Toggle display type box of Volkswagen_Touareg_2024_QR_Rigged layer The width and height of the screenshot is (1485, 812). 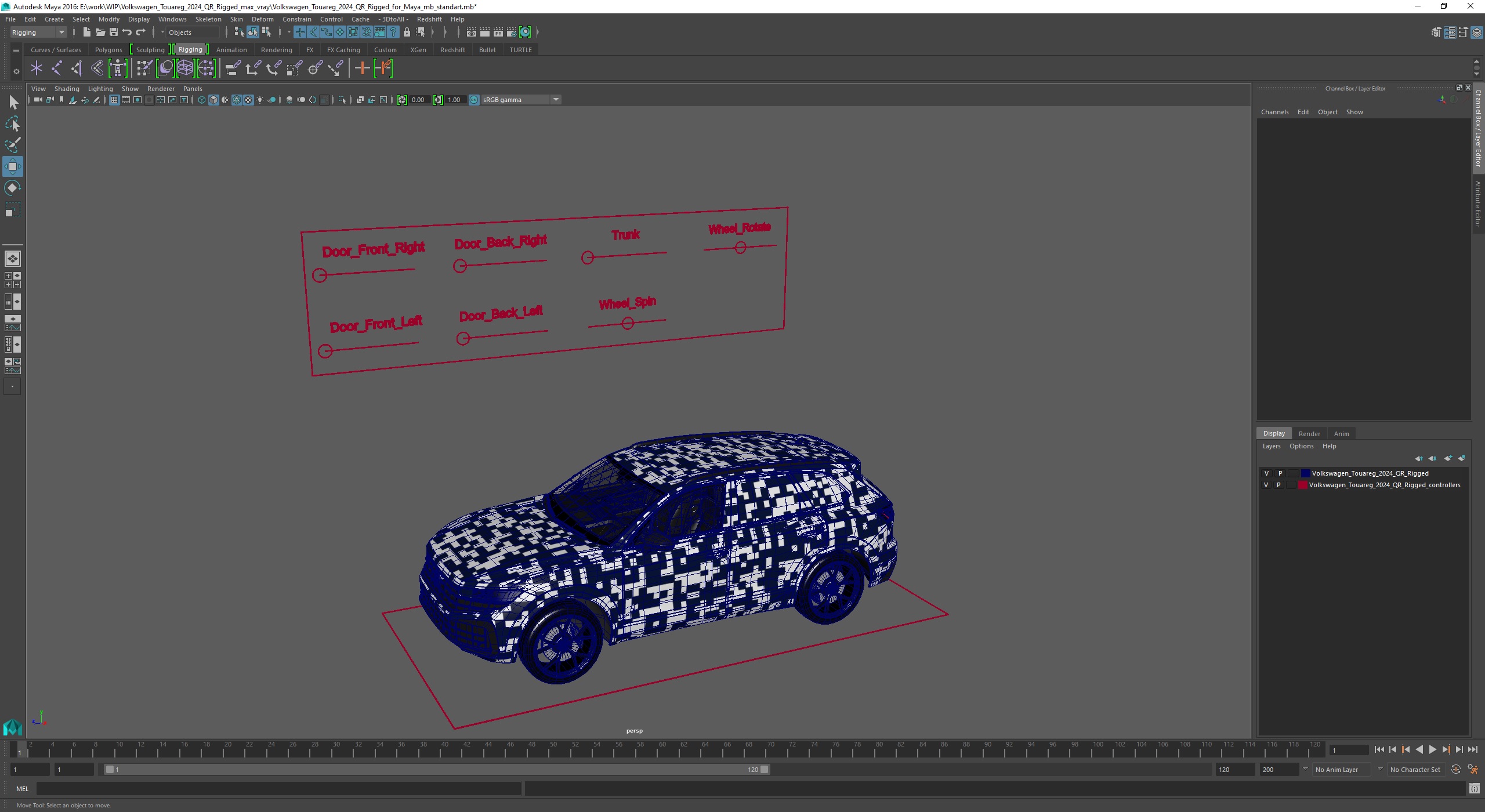(x=1293, y=473)
